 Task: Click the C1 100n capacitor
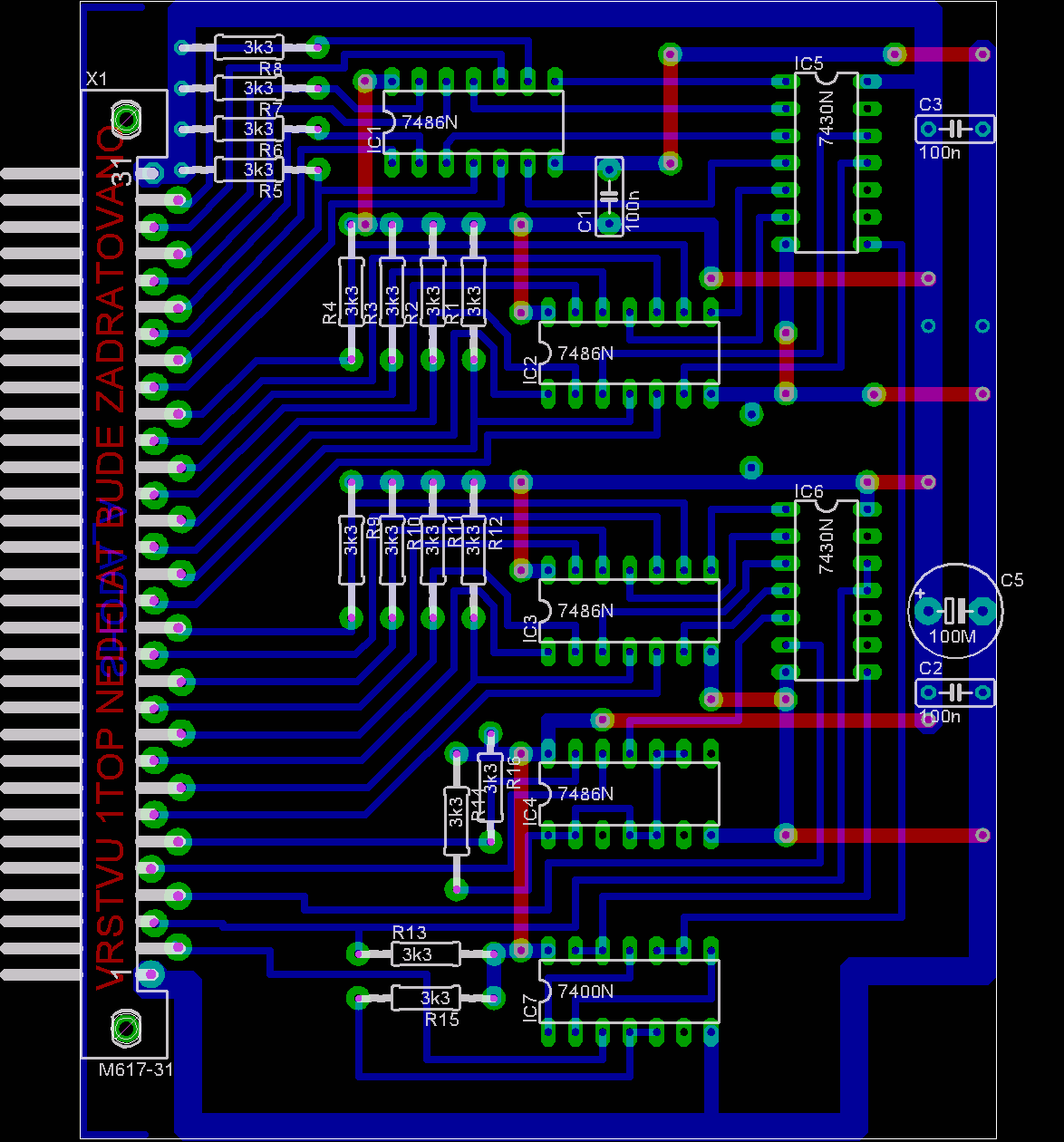[x=609, y=196]
